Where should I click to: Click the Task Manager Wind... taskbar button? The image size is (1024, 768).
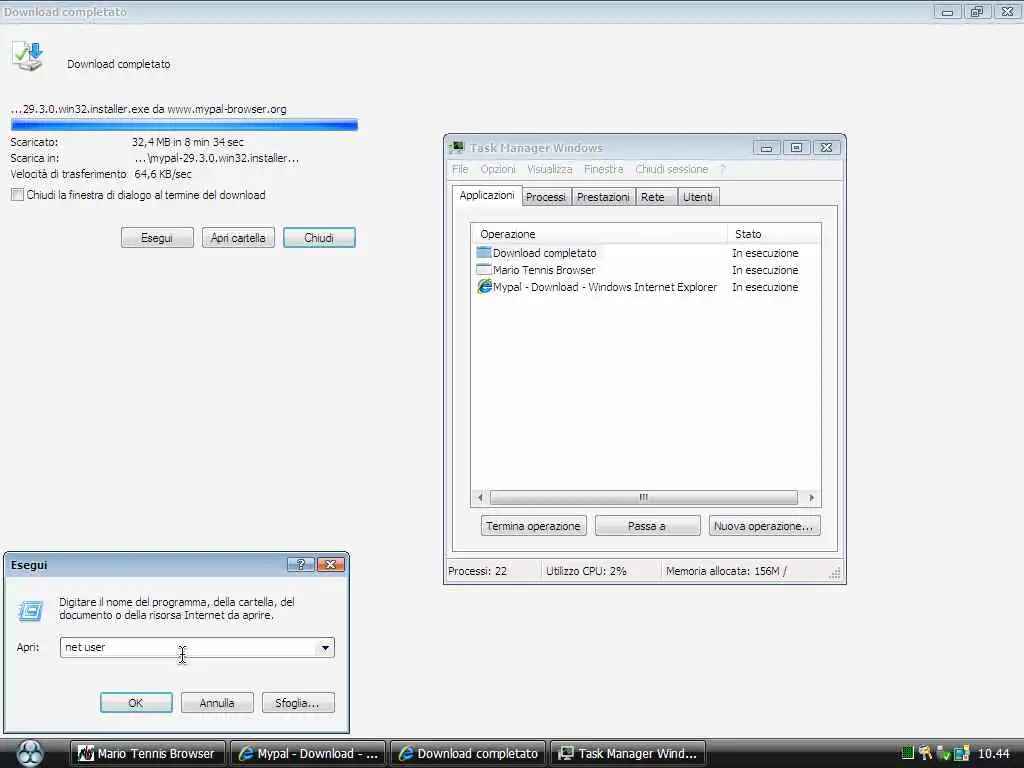point(628,754)
